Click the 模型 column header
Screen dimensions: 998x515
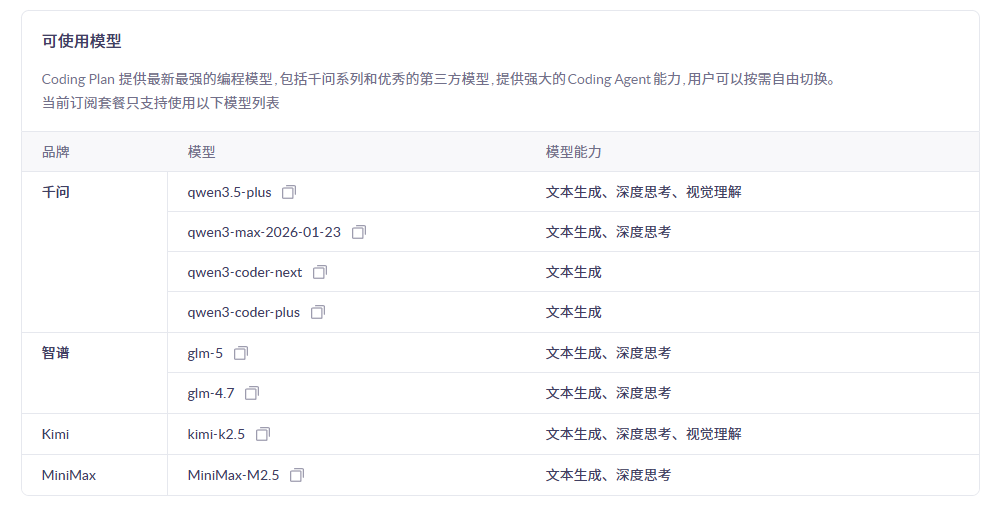201,152
